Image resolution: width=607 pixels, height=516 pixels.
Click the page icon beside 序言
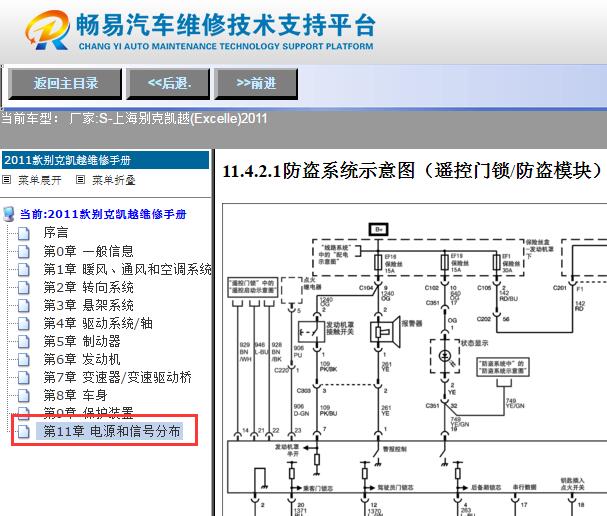click(x=24, y=233)
